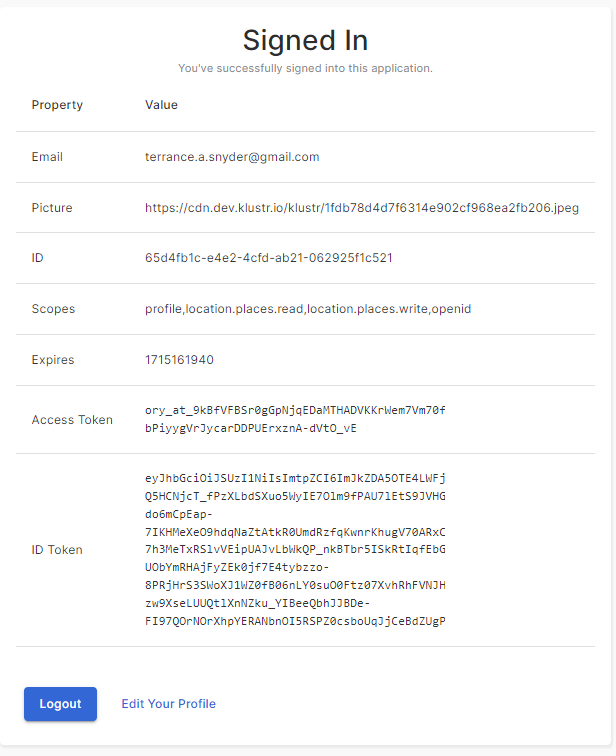Click the scopes list value
Screen dimensions: 616x756
pos(308,309)
